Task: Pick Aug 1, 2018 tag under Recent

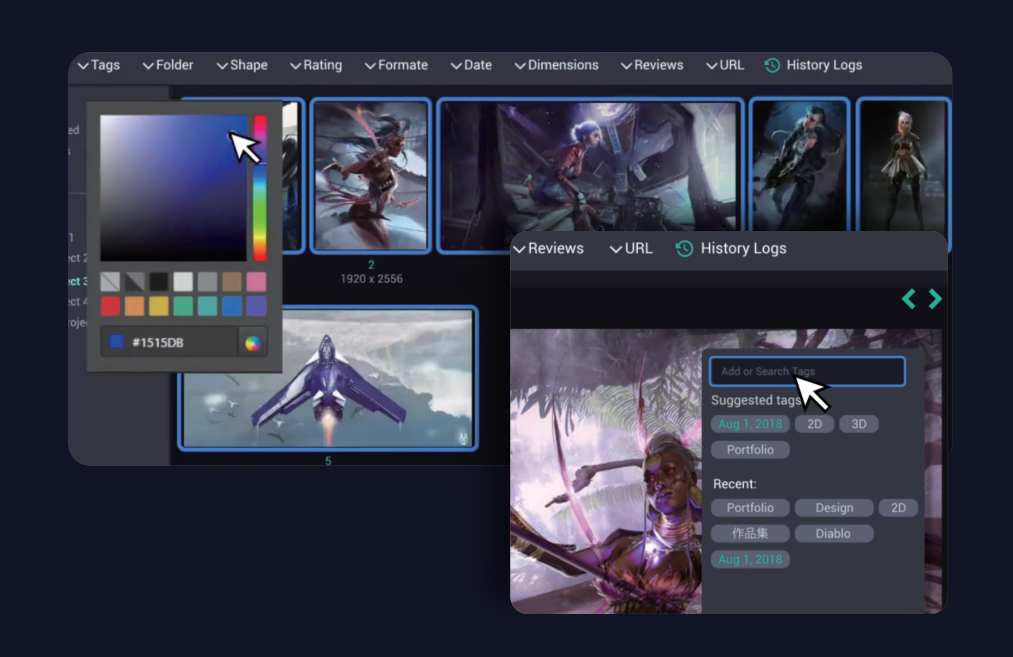Action: (x=750, y=559)
